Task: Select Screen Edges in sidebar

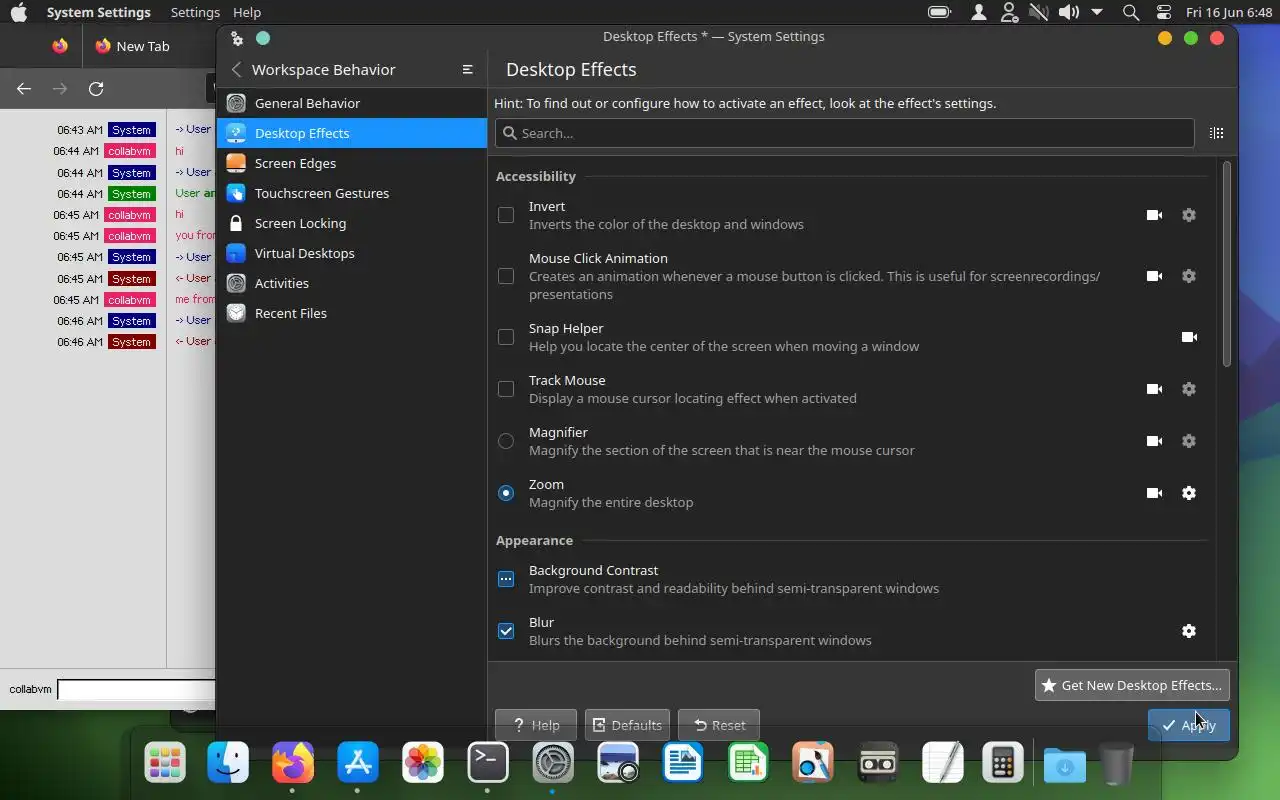Action: (x=352, y=163)
